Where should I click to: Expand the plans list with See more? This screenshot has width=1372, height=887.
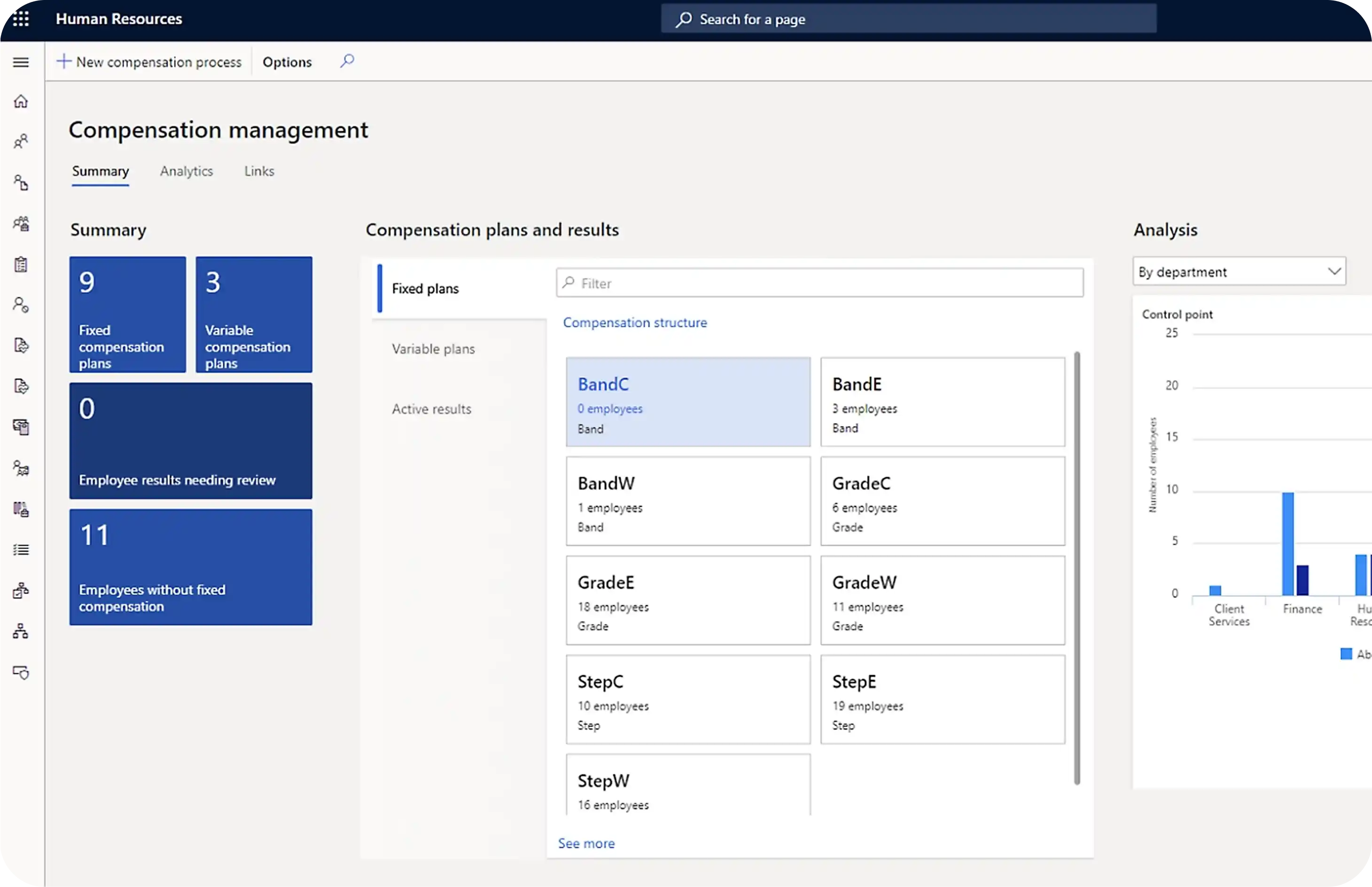[586, 843]
